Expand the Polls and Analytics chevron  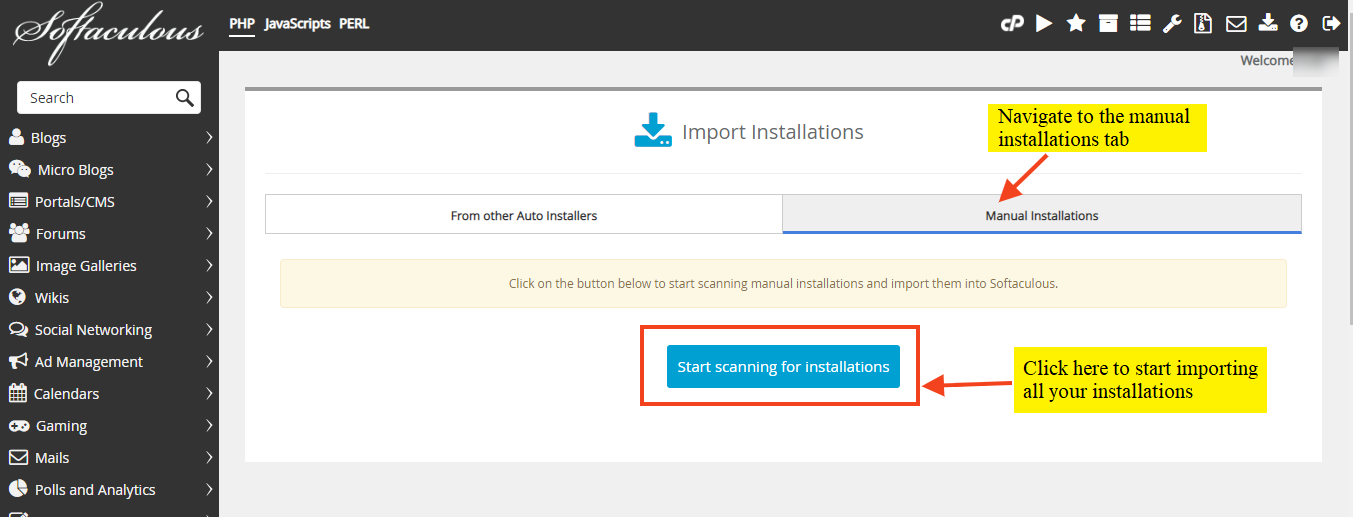[209, 489]
